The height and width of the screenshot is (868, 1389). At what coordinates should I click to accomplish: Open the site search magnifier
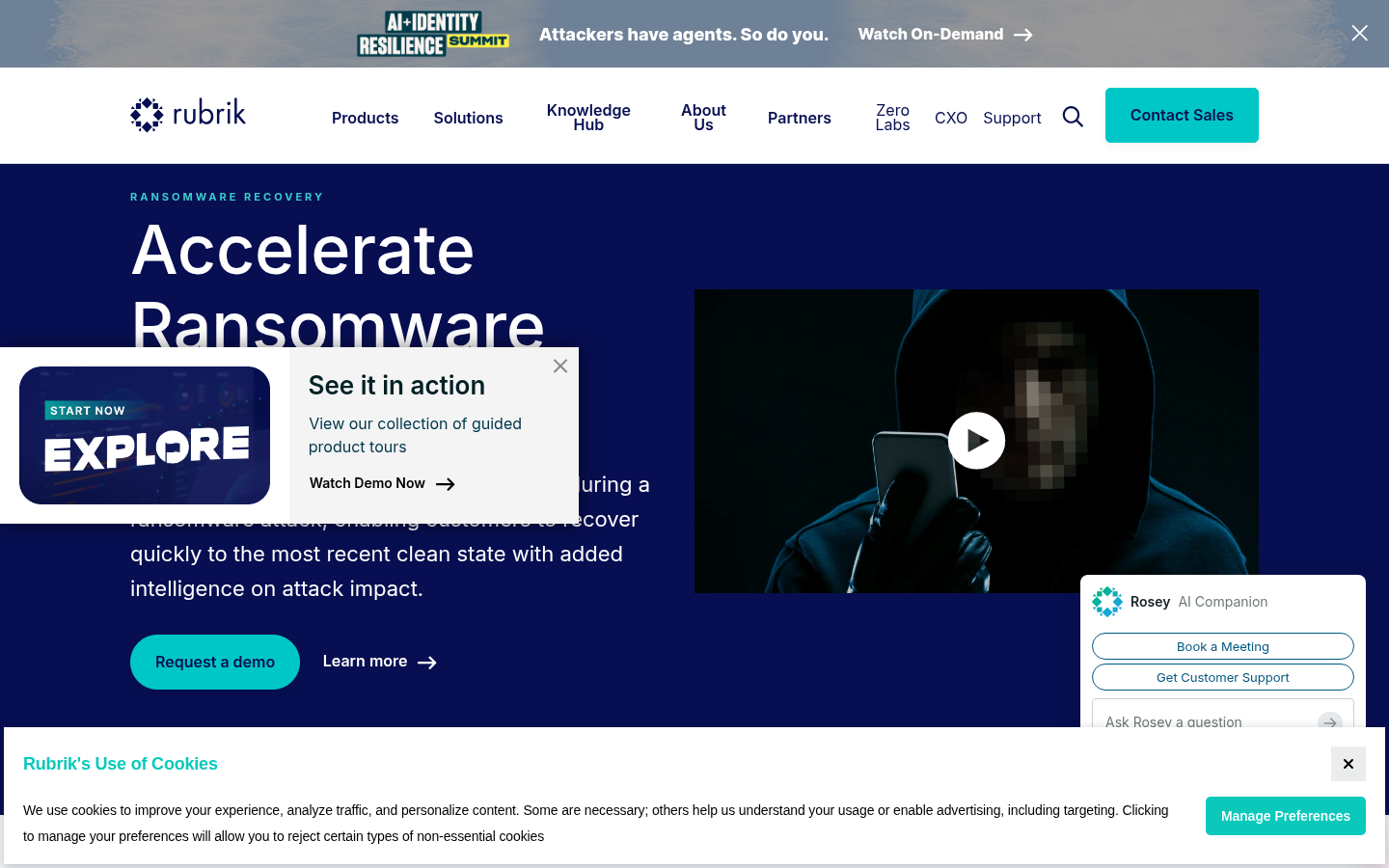pyautogui.click(x=1073, y=117)
